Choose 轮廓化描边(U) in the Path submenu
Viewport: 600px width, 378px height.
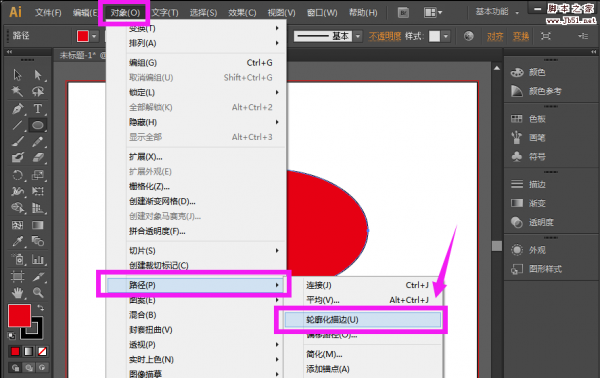[x=363, y=320]
